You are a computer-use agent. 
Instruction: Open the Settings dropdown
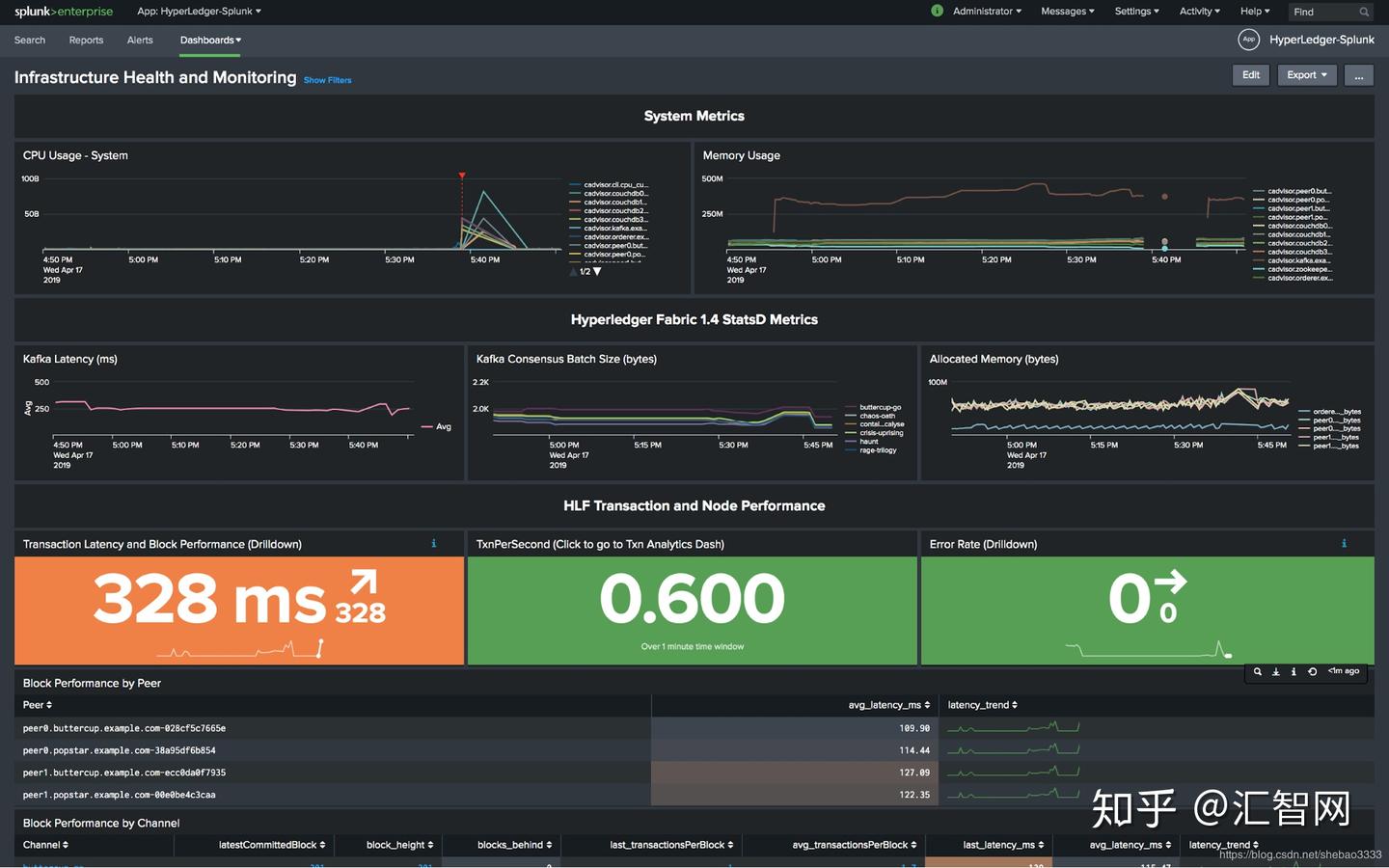pos(1137,12)
